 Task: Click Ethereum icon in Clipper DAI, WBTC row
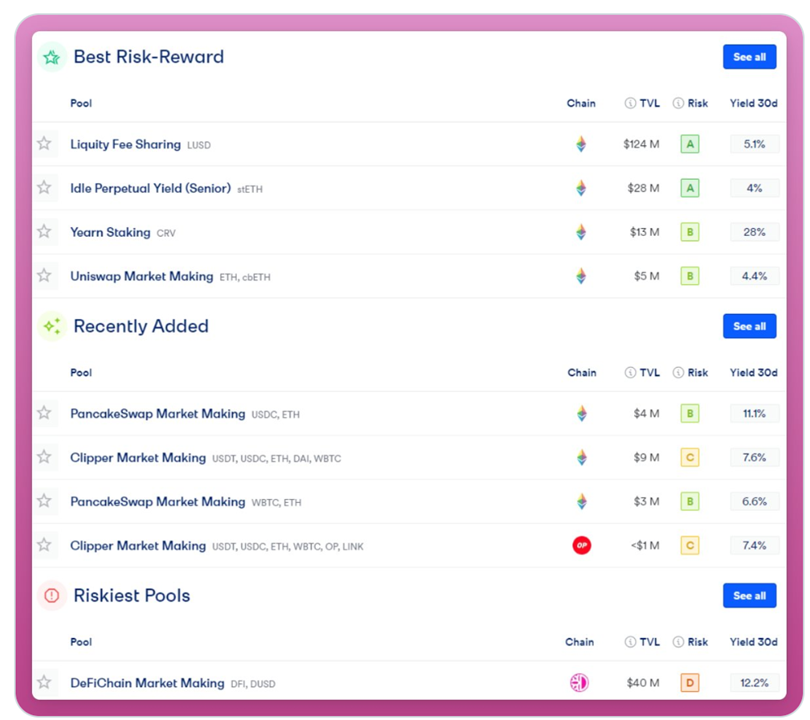pyautogui.click(x=582, y=457)
